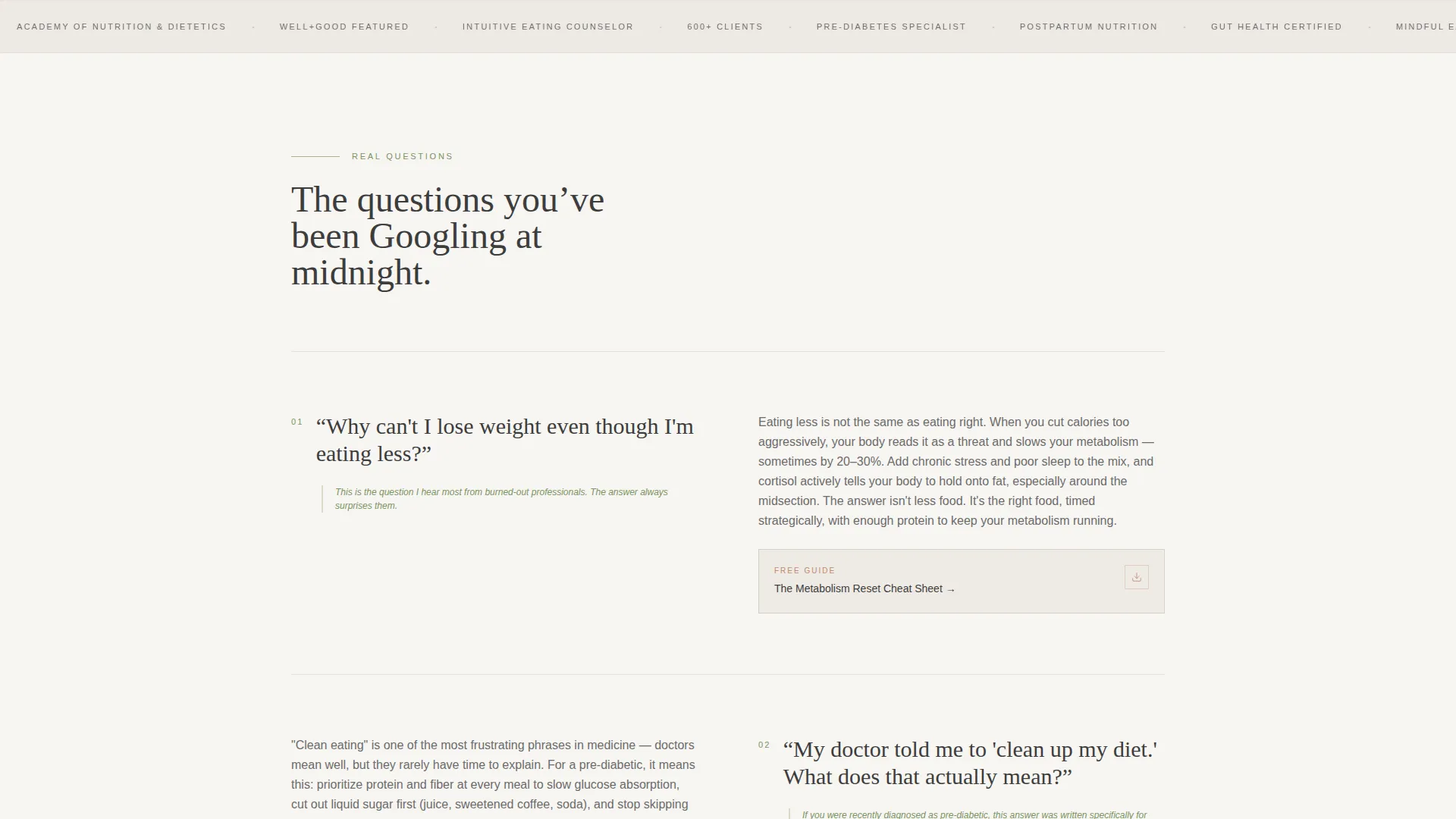Click the FREE GUIDE label
The image size is (1456, 819).
pos(805,570)
